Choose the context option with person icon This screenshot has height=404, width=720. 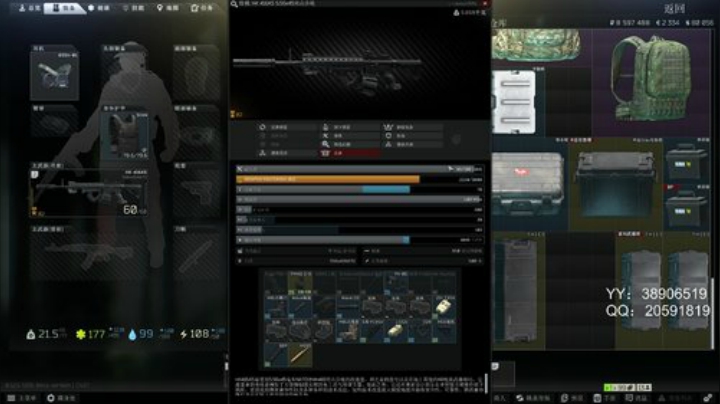click(x=351, y=127)
